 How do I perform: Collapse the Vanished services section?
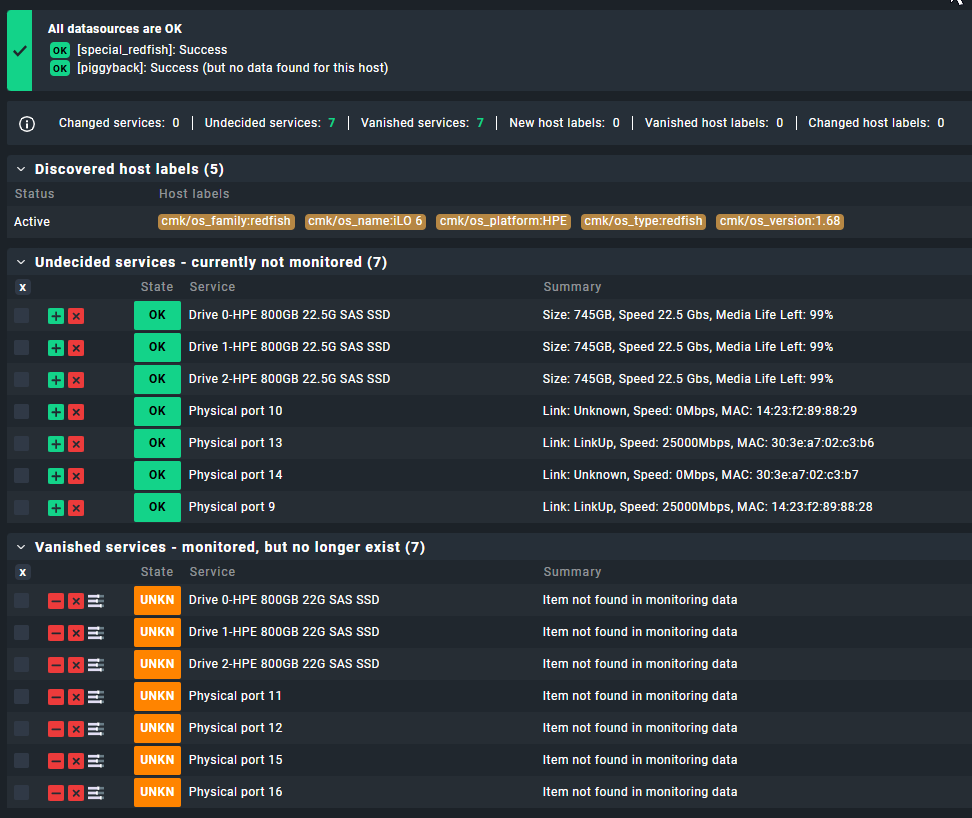click(21, 547)
